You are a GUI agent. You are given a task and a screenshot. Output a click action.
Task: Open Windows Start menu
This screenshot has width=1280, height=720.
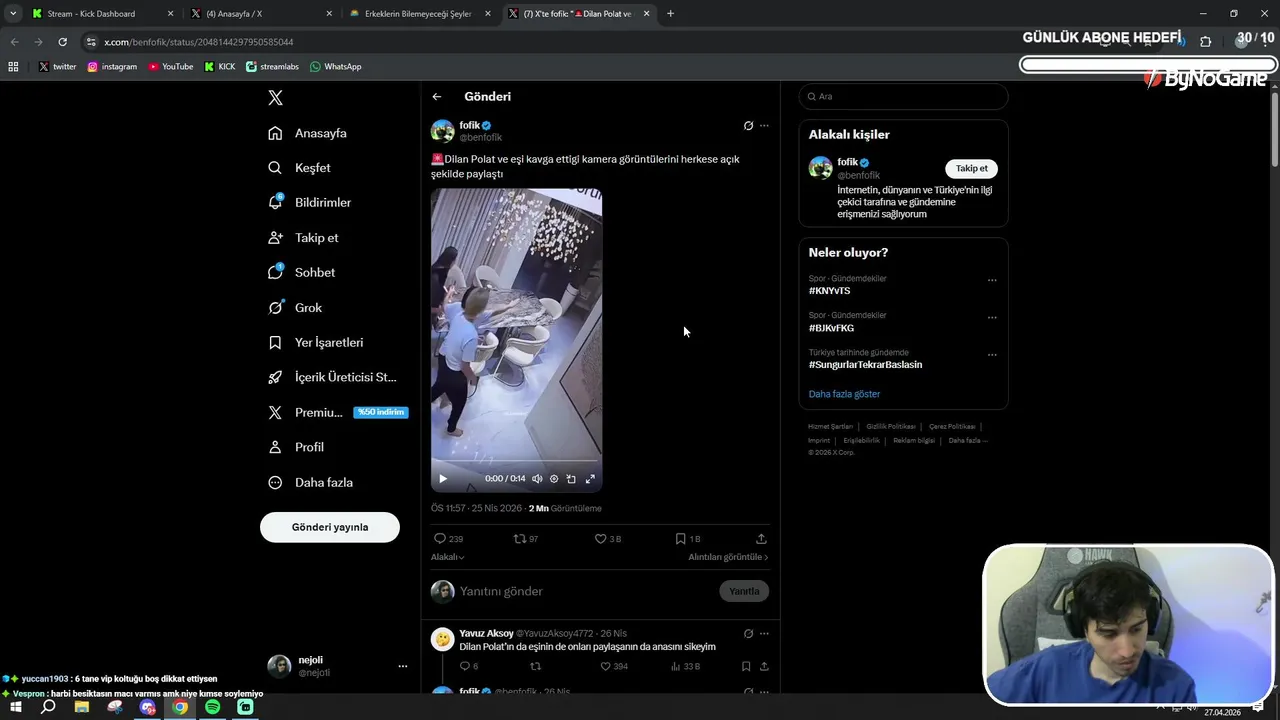16,707
